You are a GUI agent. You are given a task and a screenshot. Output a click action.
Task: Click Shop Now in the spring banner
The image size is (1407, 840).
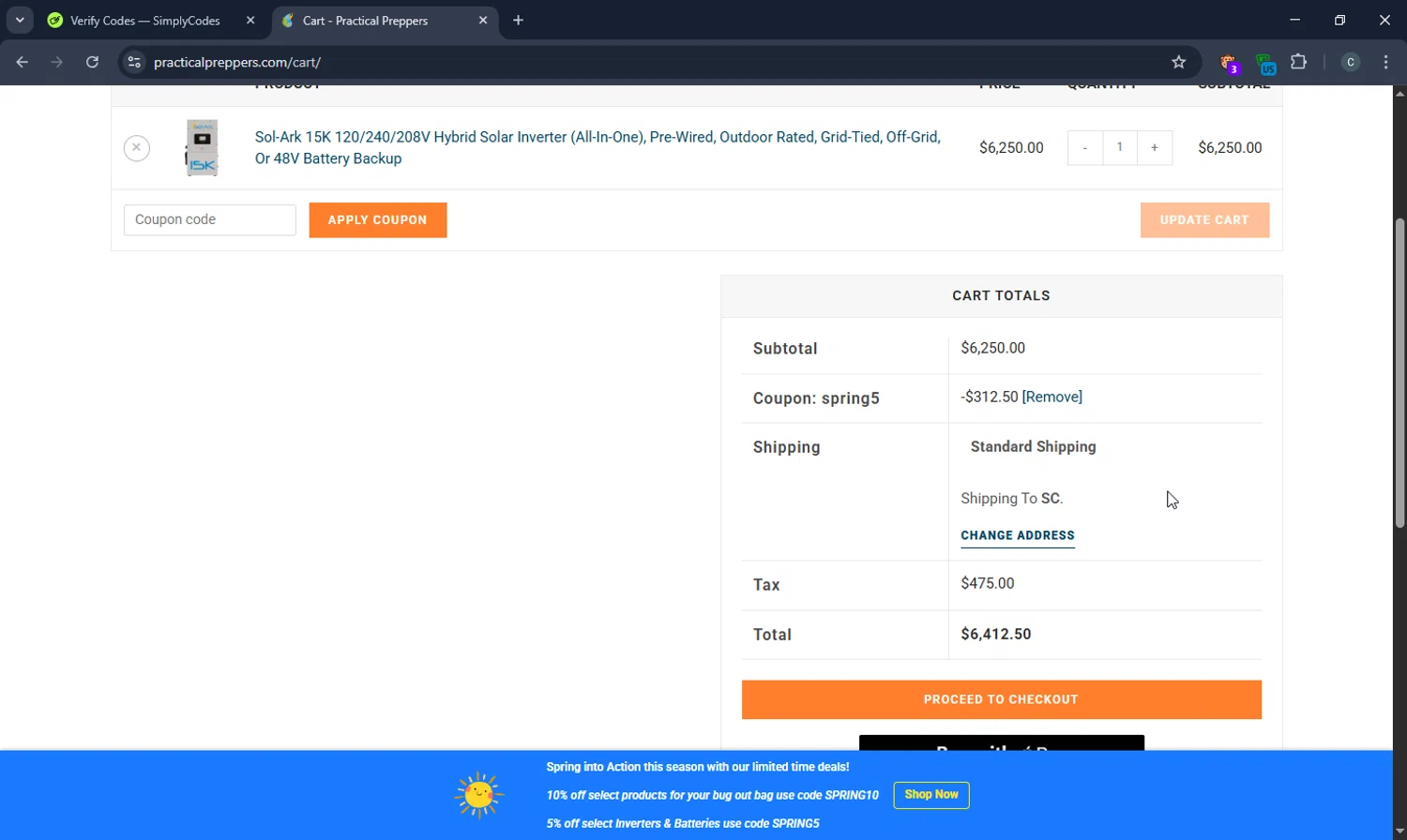point(931,795)
